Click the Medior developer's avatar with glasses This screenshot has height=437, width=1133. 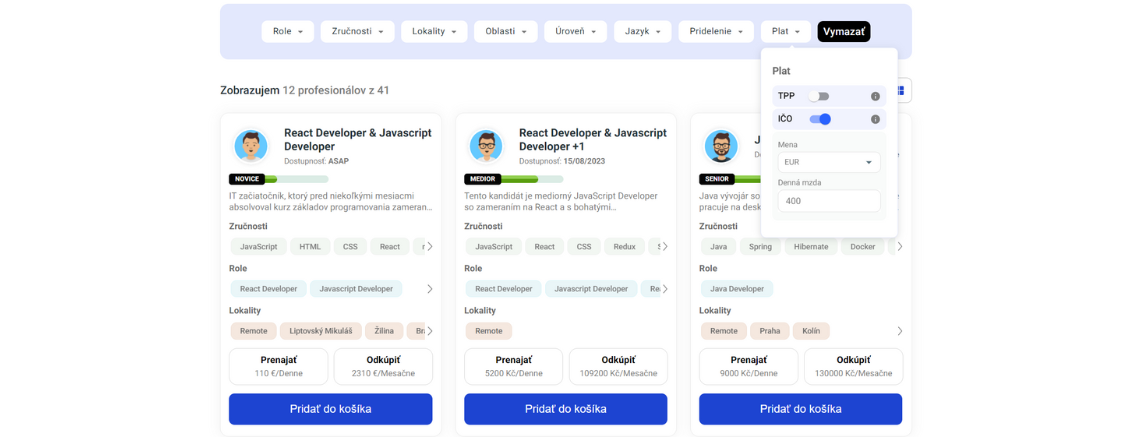(486, 146)
